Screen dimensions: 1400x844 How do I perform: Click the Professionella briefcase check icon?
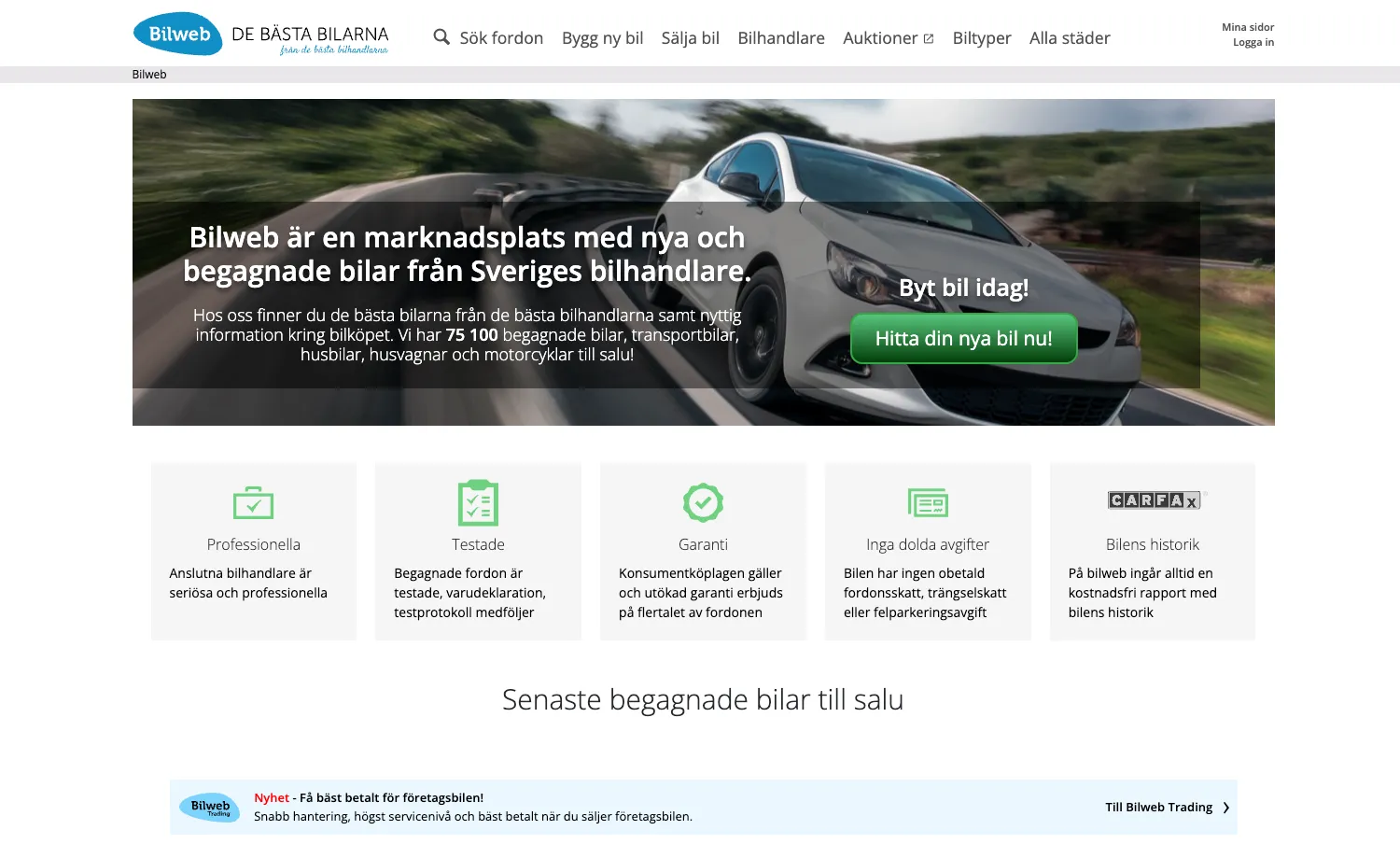point(253,503)
